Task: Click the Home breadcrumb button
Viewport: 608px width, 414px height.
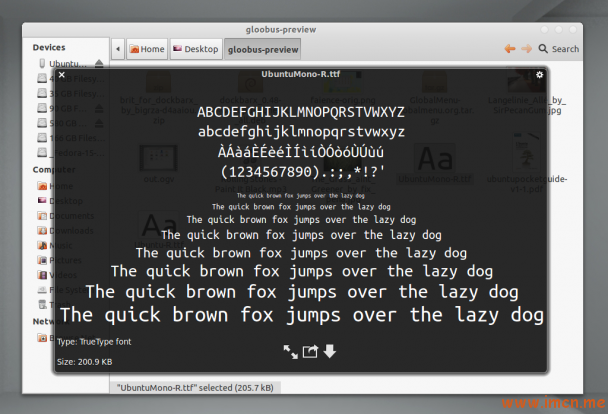Action: point(147,49)
